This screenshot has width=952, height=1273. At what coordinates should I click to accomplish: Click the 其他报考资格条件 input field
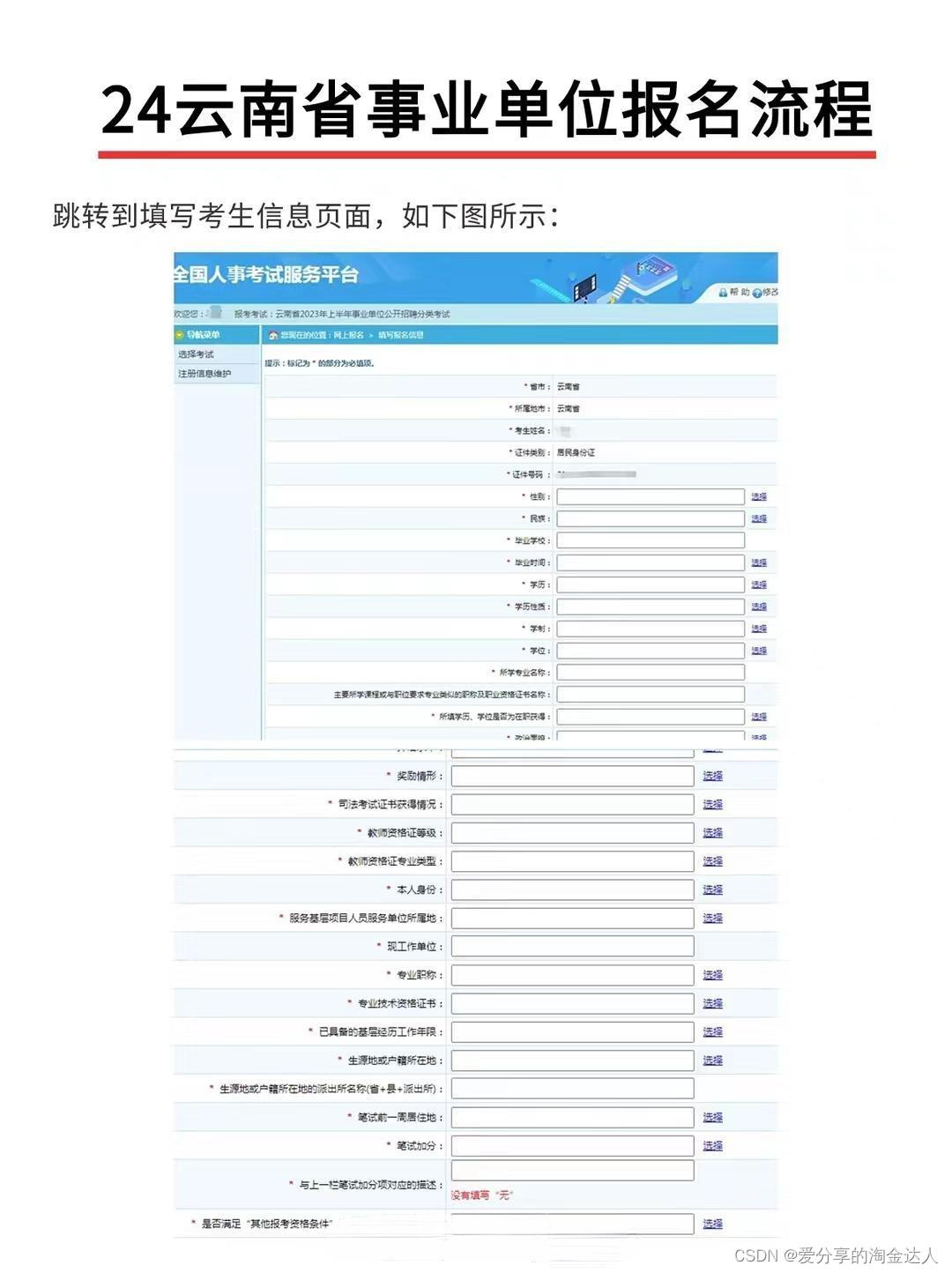[x=573, y=1224]
